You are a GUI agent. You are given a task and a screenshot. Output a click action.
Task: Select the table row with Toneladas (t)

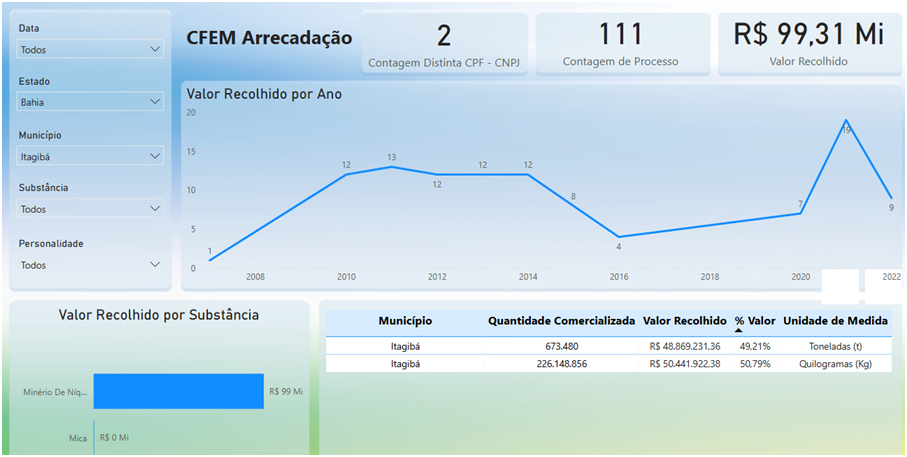(610, 346)
